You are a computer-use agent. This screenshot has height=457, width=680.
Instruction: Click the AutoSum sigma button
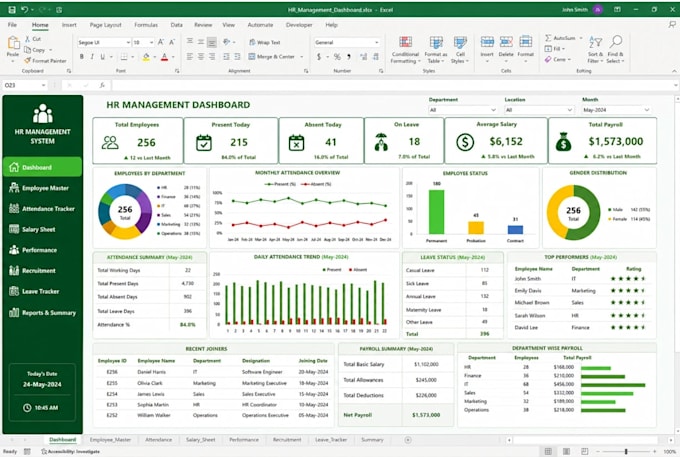pos(559,38)
